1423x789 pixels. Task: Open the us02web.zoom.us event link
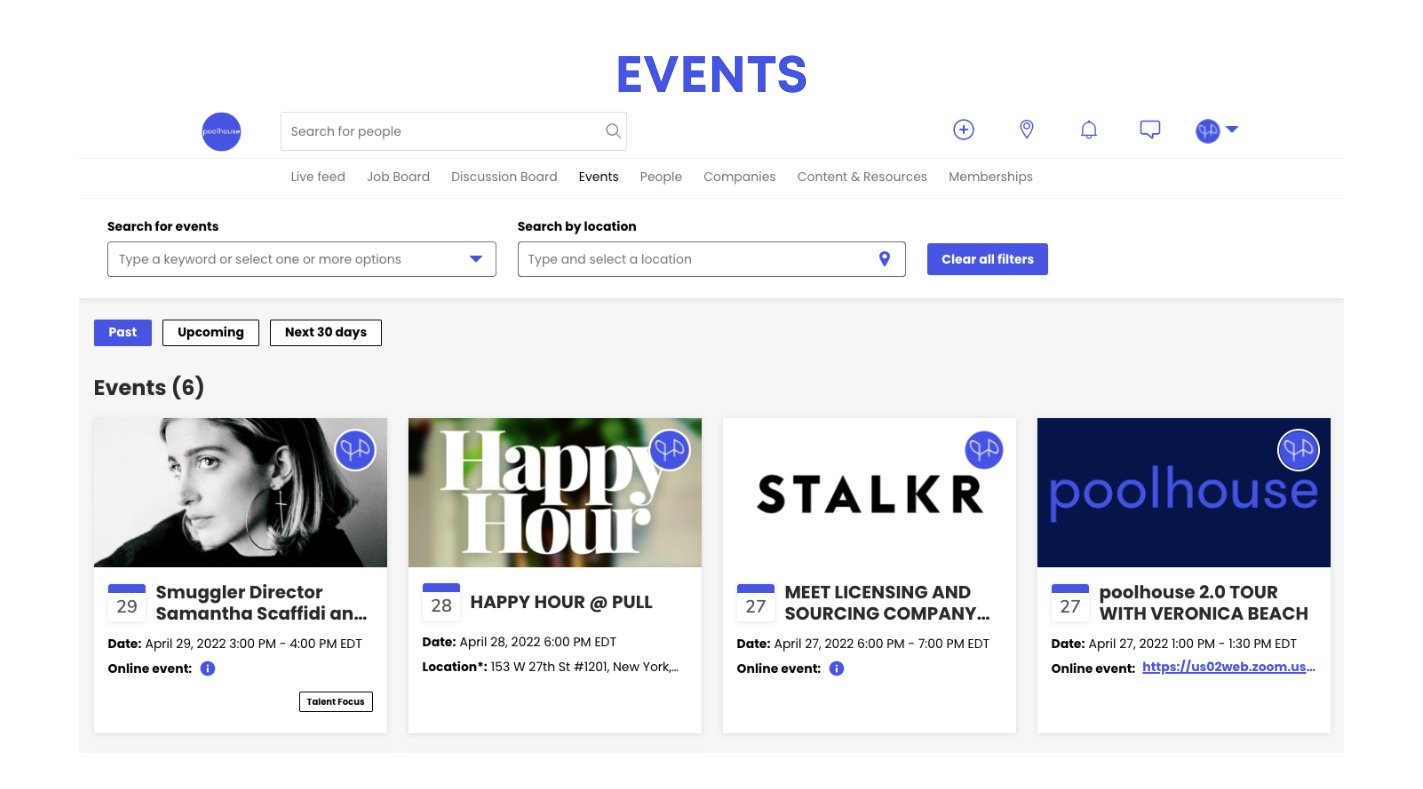pos(1229,667)
